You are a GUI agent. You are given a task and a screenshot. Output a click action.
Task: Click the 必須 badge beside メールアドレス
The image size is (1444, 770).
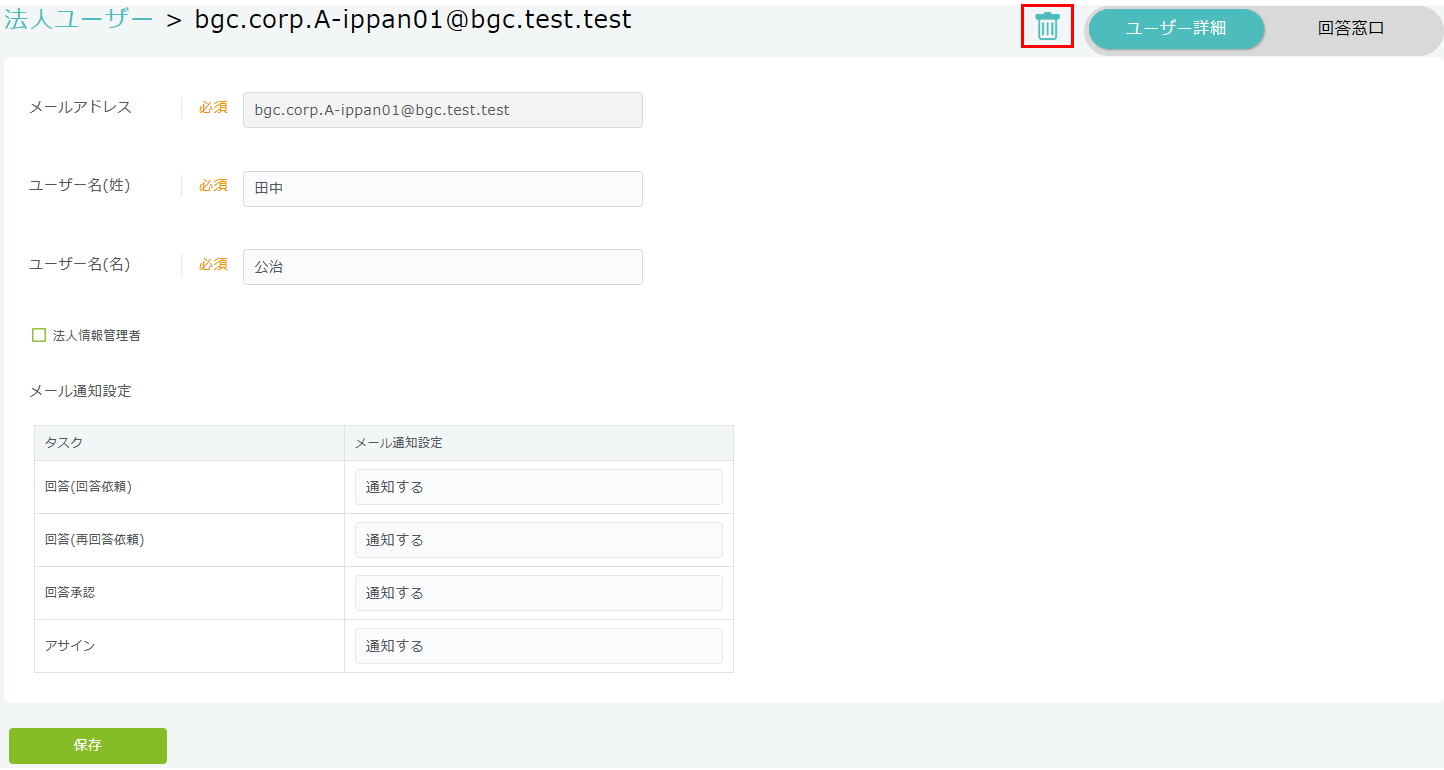pos(213,107)
